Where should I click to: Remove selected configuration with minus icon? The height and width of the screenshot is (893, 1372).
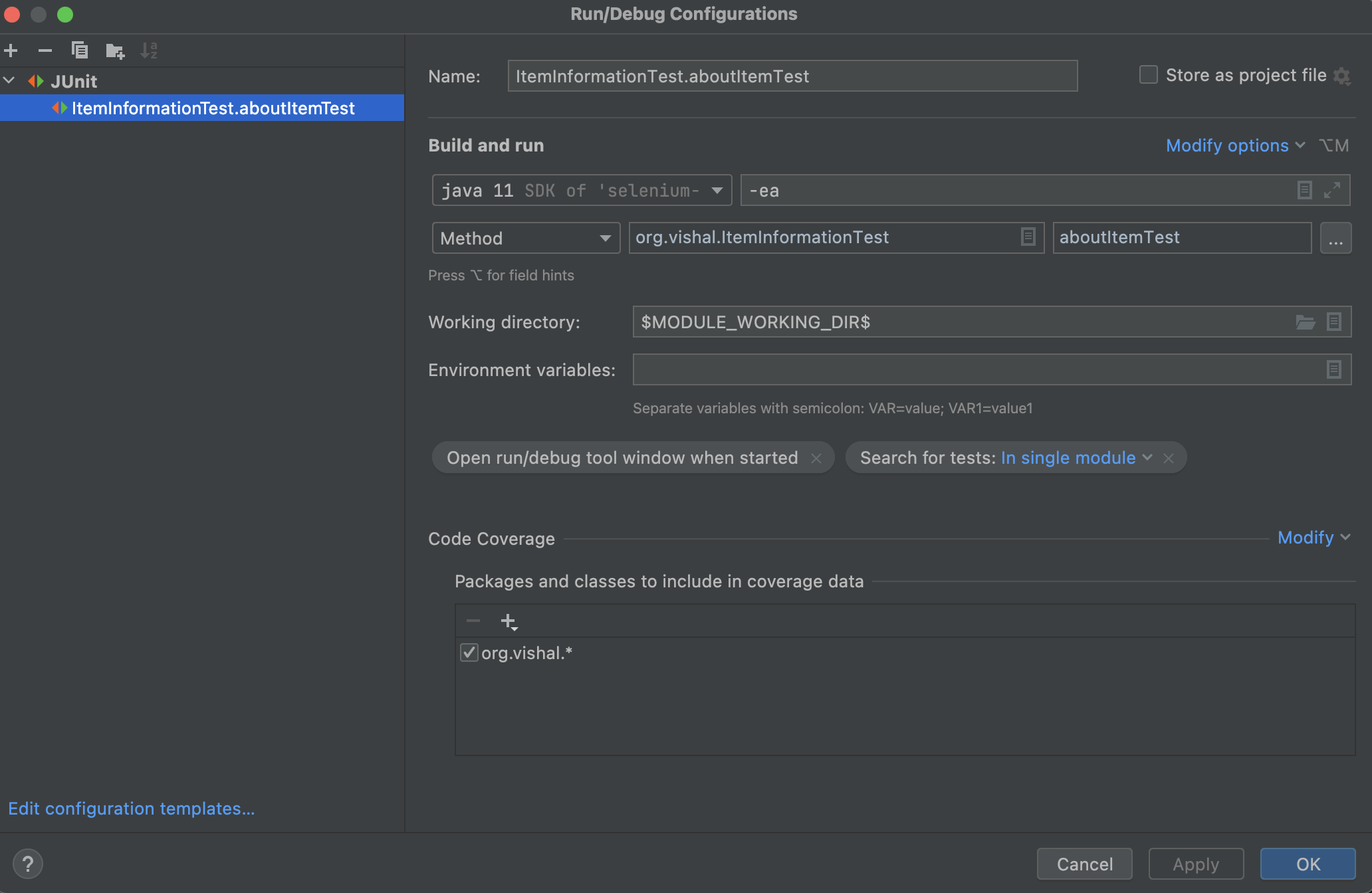[x=45, y=50]
